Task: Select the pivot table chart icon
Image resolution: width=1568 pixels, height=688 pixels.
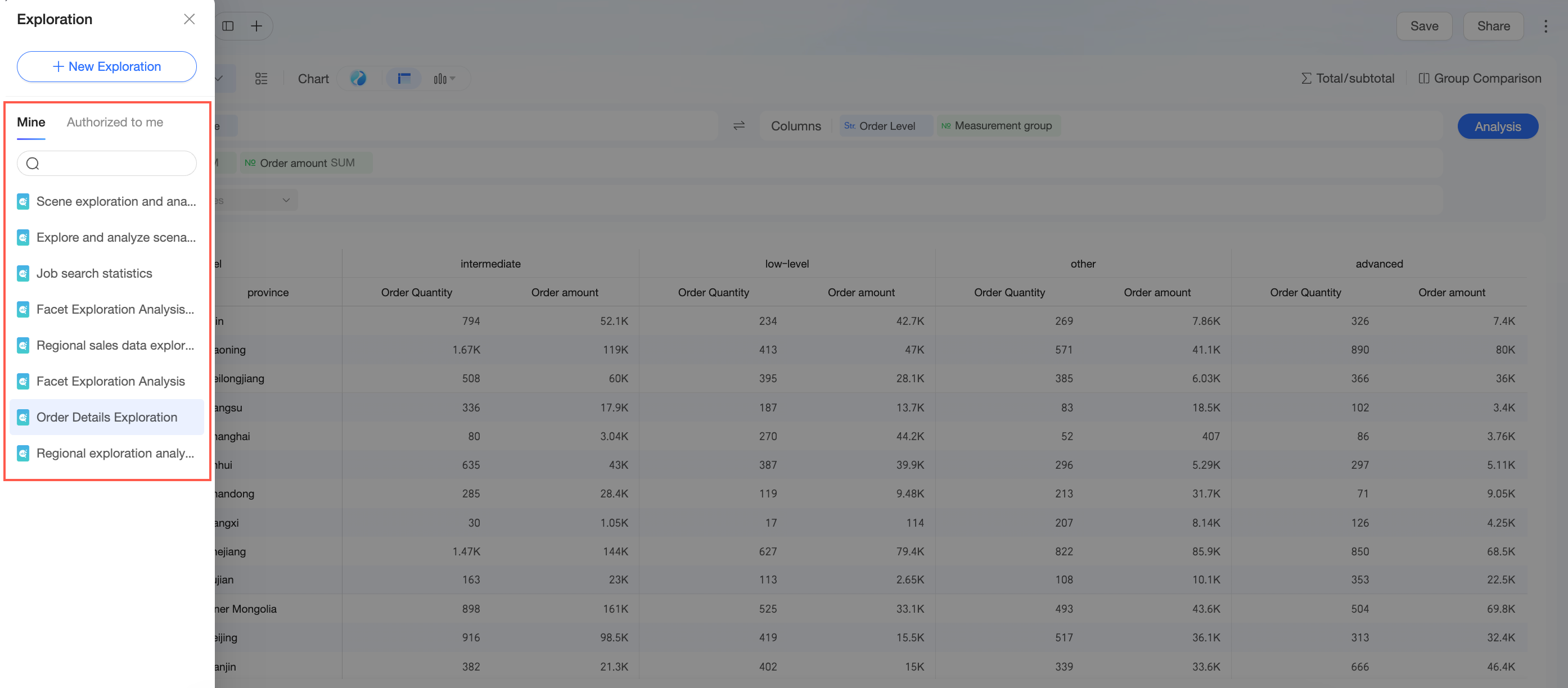Action: click(404, 78)
